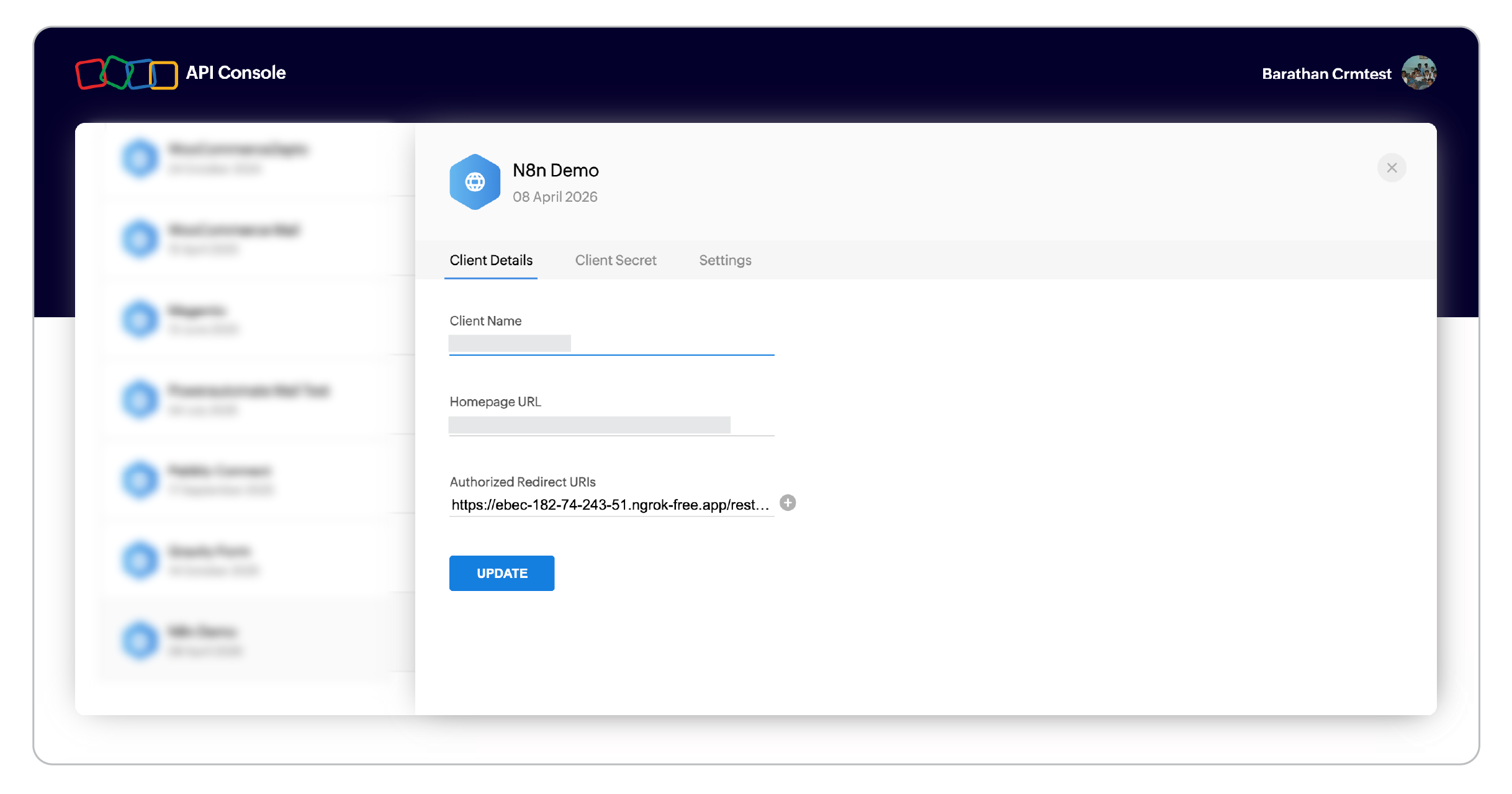The height and width of the screenshot is (794, 1512).
Task: Click the UPDATE button
Action: click(x=502, y=573)
